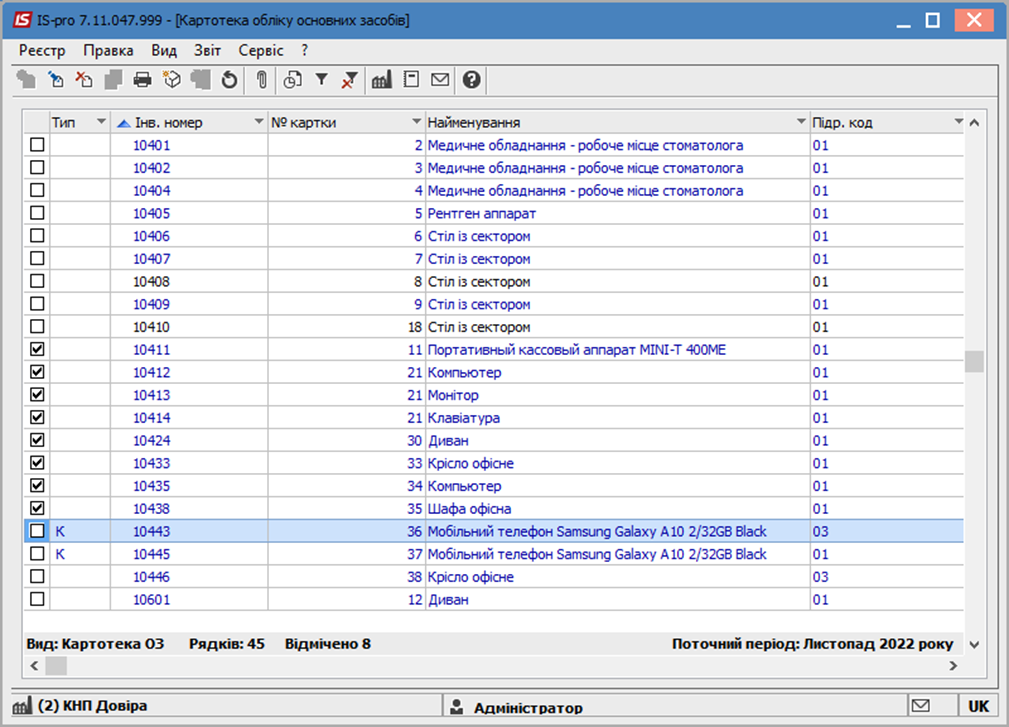Click the envelope icon in the toolbar
This screenshot has height=727, width=1009.
coord(440,80)
